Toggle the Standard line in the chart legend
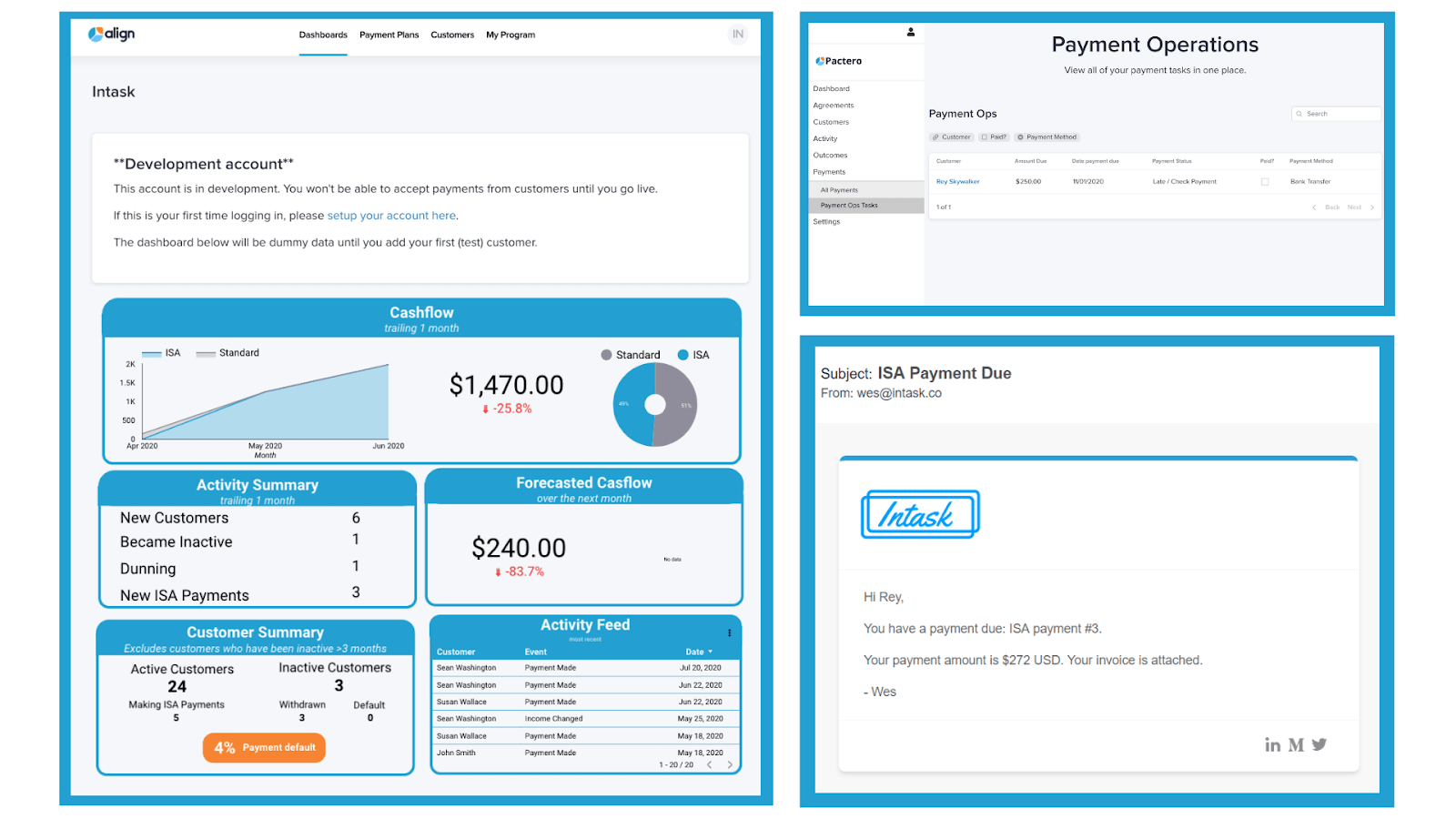1456x819 pixels. [x=227, y=353]
